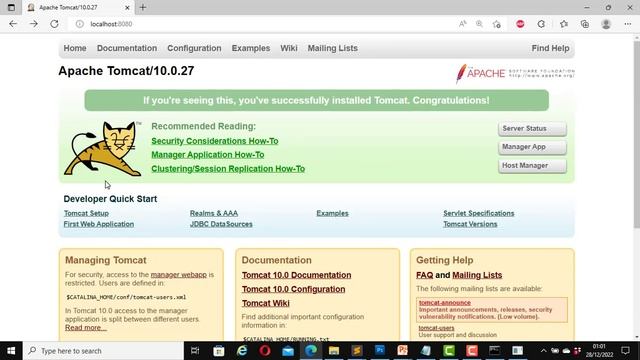
Task: Open Servlet Specifications link
Action: pos(479,213)
